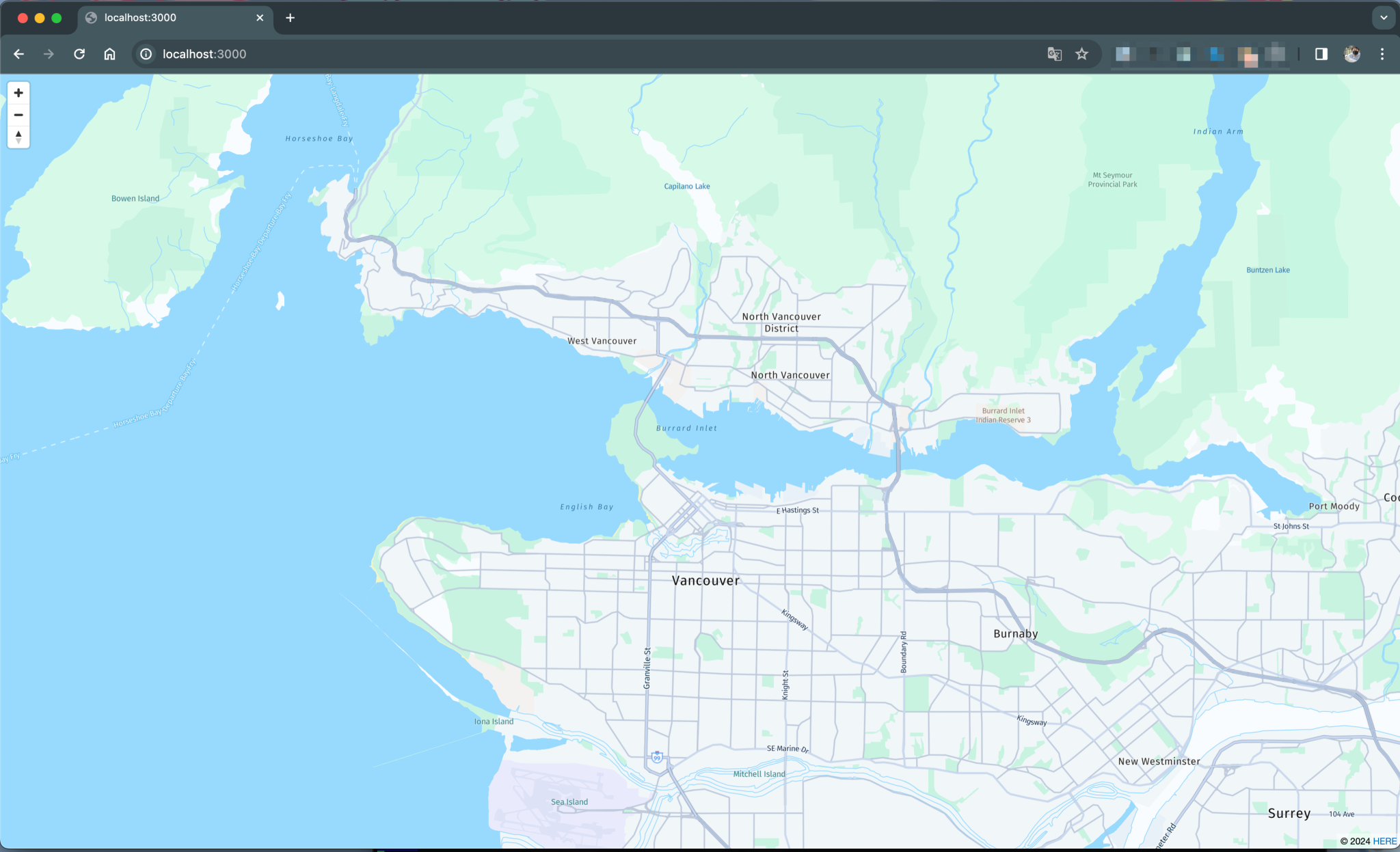The image size is (1400, 852).
Task: Reload the localhost:3000 page
Action: 79,54
